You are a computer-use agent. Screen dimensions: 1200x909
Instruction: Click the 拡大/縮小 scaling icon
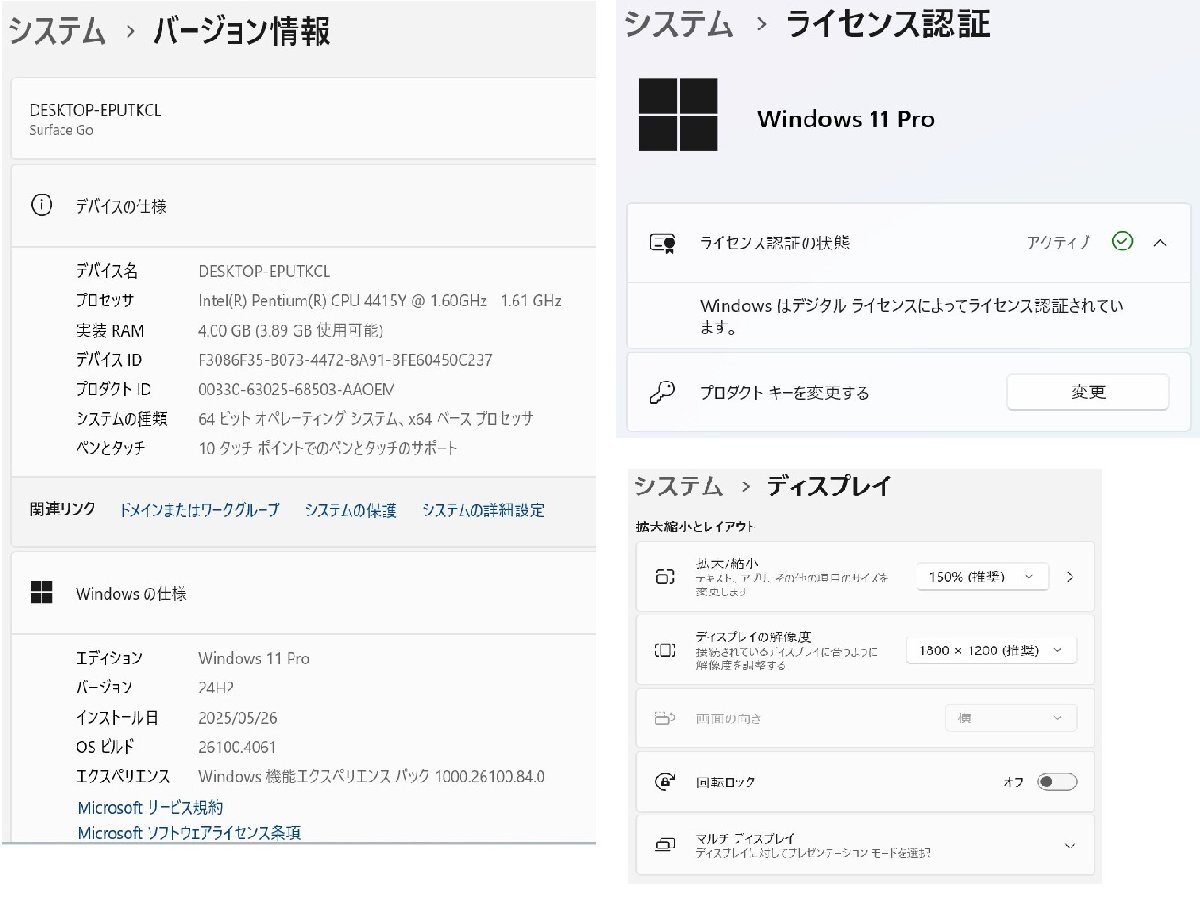pyautogui.click(x=667, y=576)
